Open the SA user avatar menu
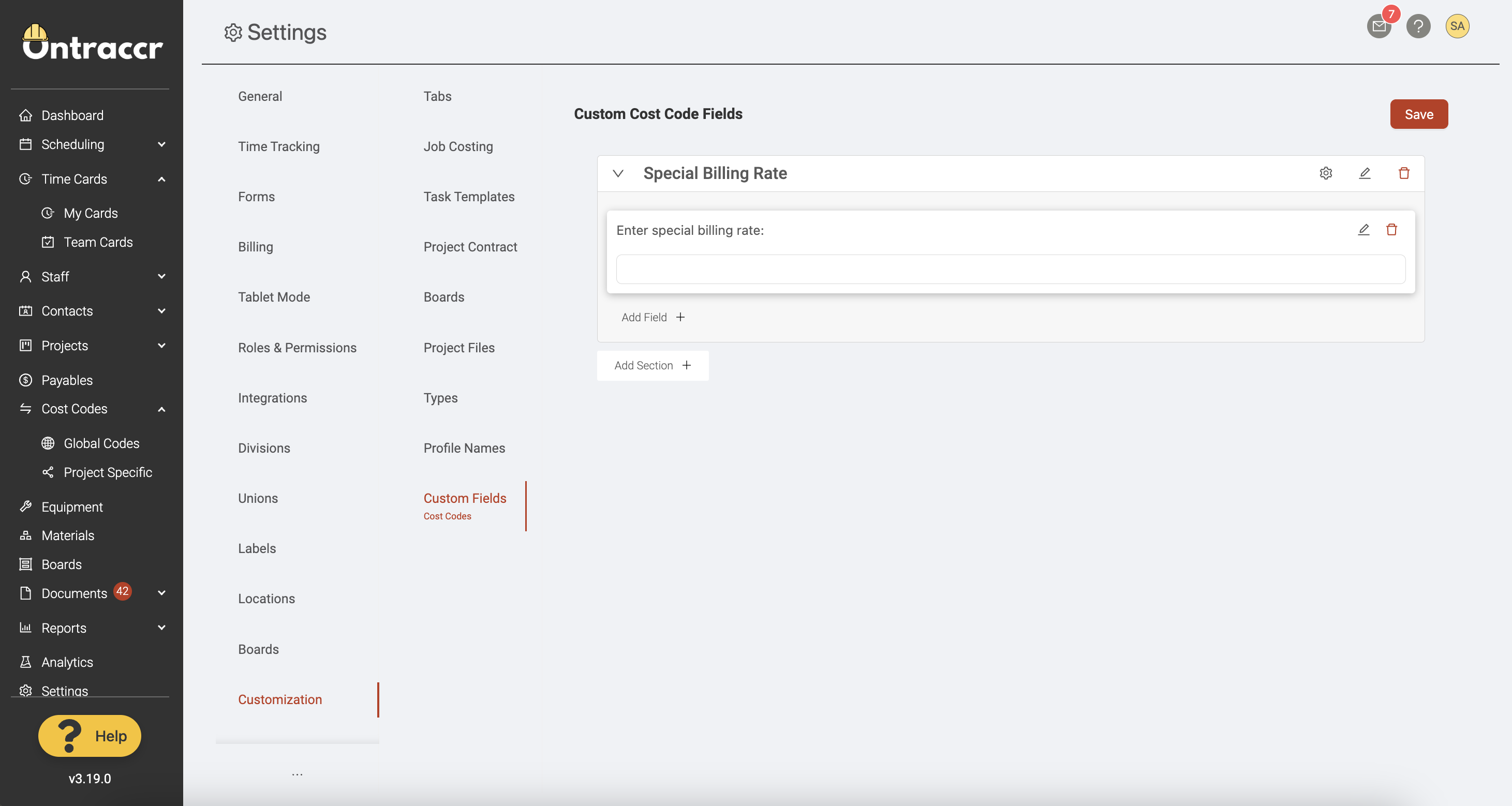This screenshot has width=1512, height=806. point(1457,26)
